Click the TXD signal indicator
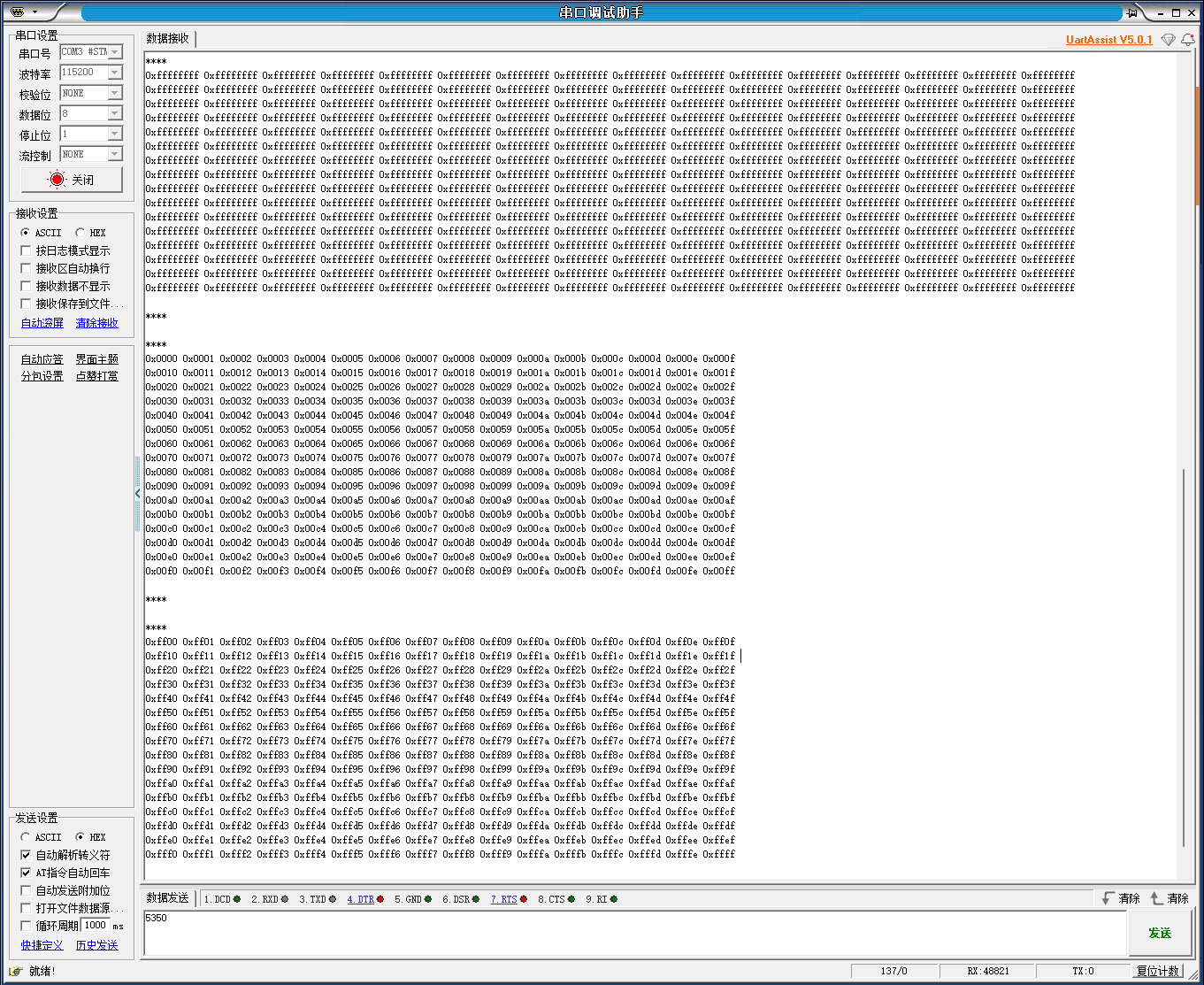The height and width of the screenshot is (985, 1204). [333, 899]
